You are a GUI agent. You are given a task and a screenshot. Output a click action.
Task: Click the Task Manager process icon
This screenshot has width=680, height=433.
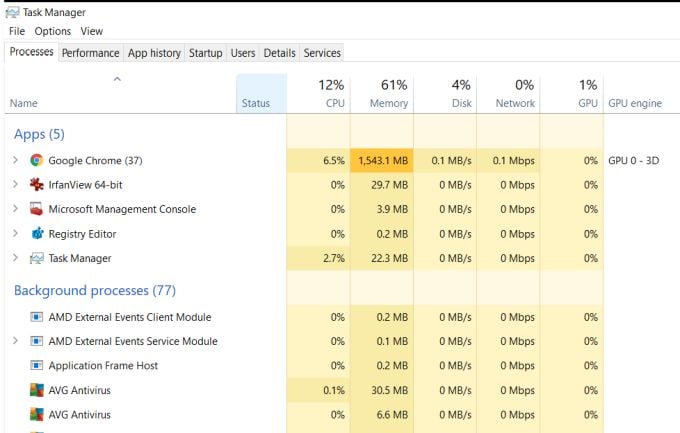point(36,258)
